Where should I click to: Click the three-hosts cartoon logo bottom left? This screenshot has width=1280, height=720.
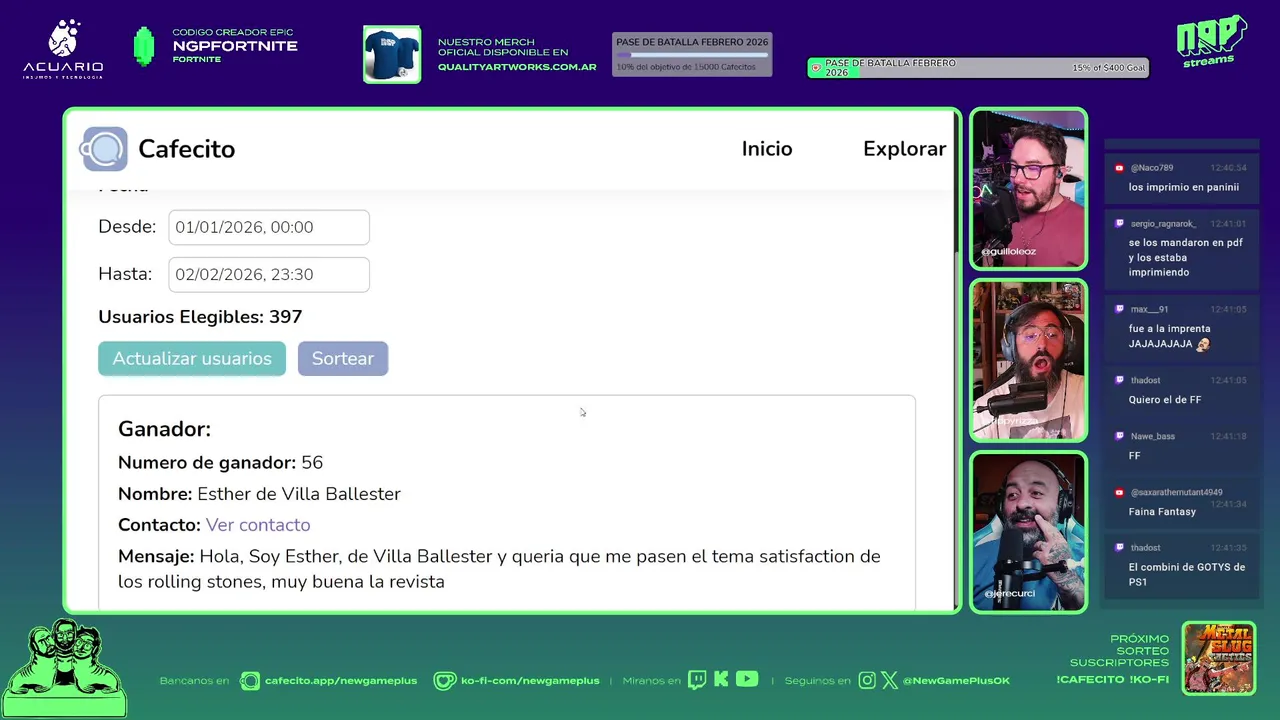point(64,666)
